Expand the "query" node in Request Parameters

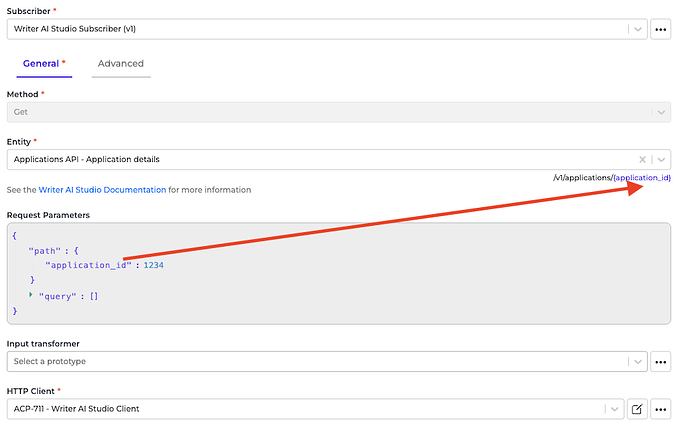31,295
